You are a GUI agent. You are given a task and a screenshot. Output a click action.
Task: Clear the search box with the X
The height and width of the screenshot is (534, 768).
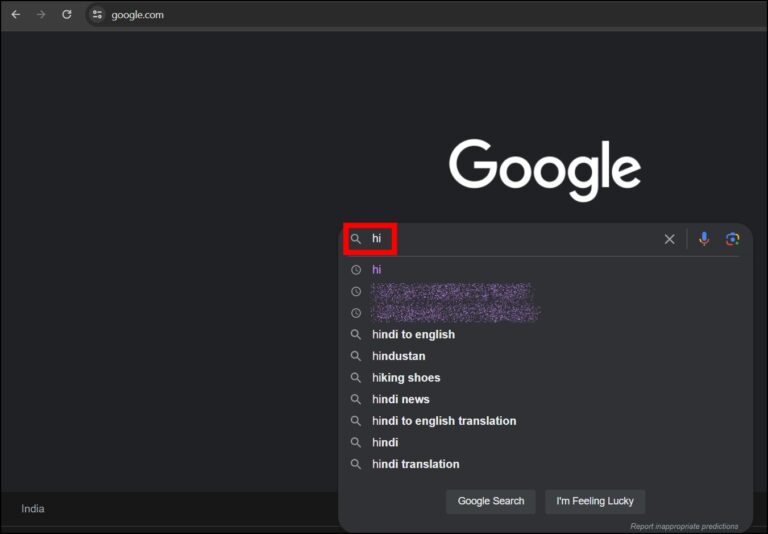[x=669, y=239]
